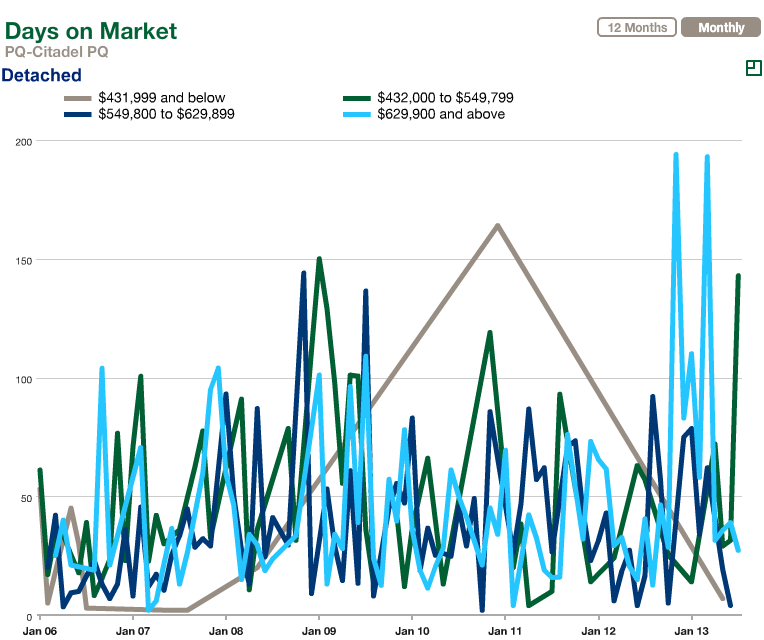
Task: Select the "$629,900 and above" legend label
Action: pyautogui.click(x=440, y=114)
